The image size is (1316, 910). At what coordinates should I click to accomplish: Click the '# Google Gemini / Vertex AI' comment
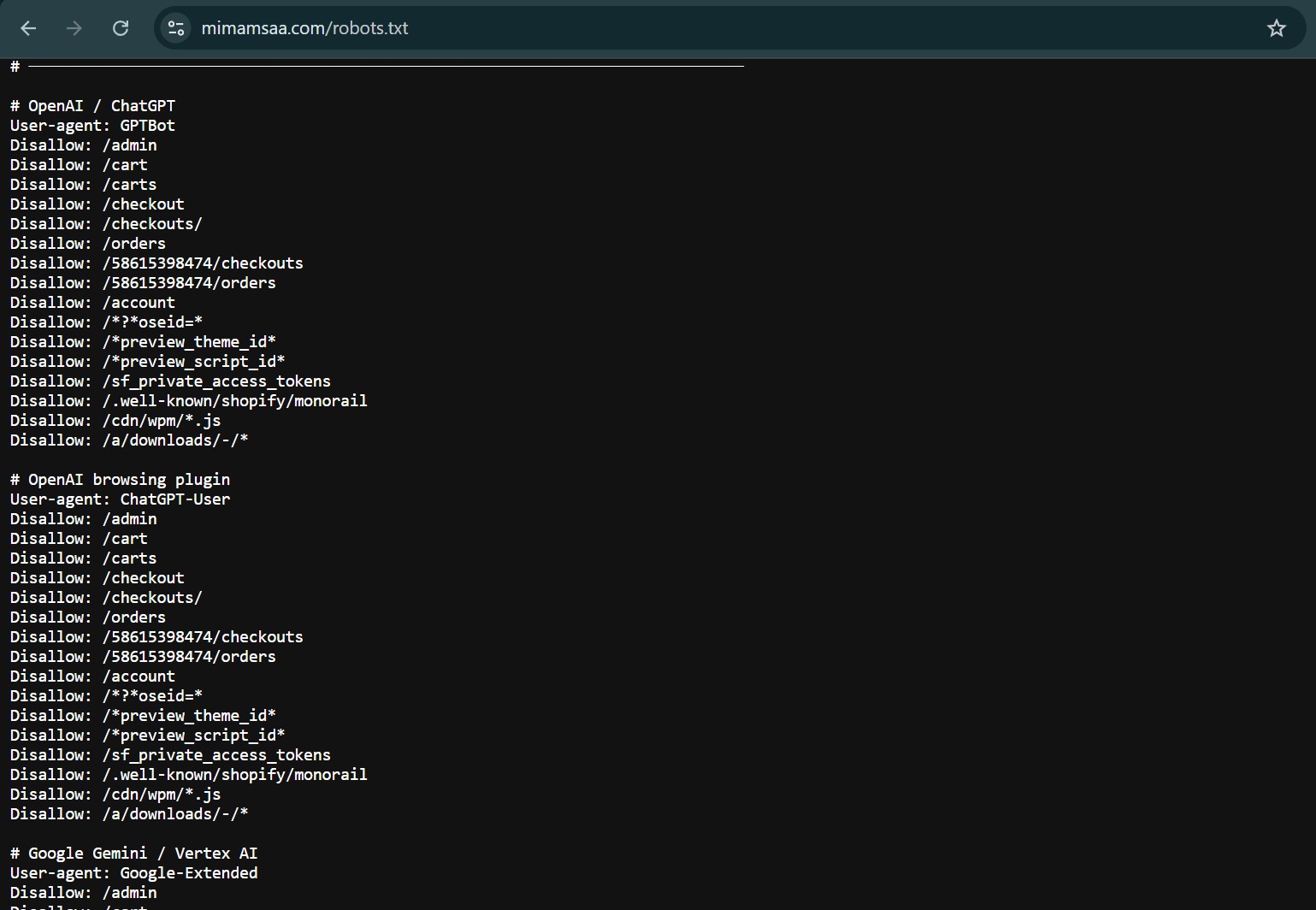[133, 854]
